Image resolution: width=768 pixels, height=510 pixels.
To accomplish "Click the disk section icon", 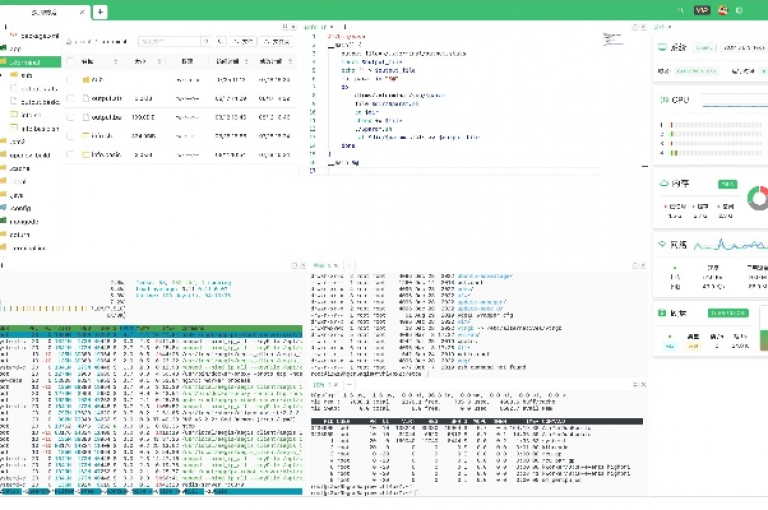I will (662, 313).
